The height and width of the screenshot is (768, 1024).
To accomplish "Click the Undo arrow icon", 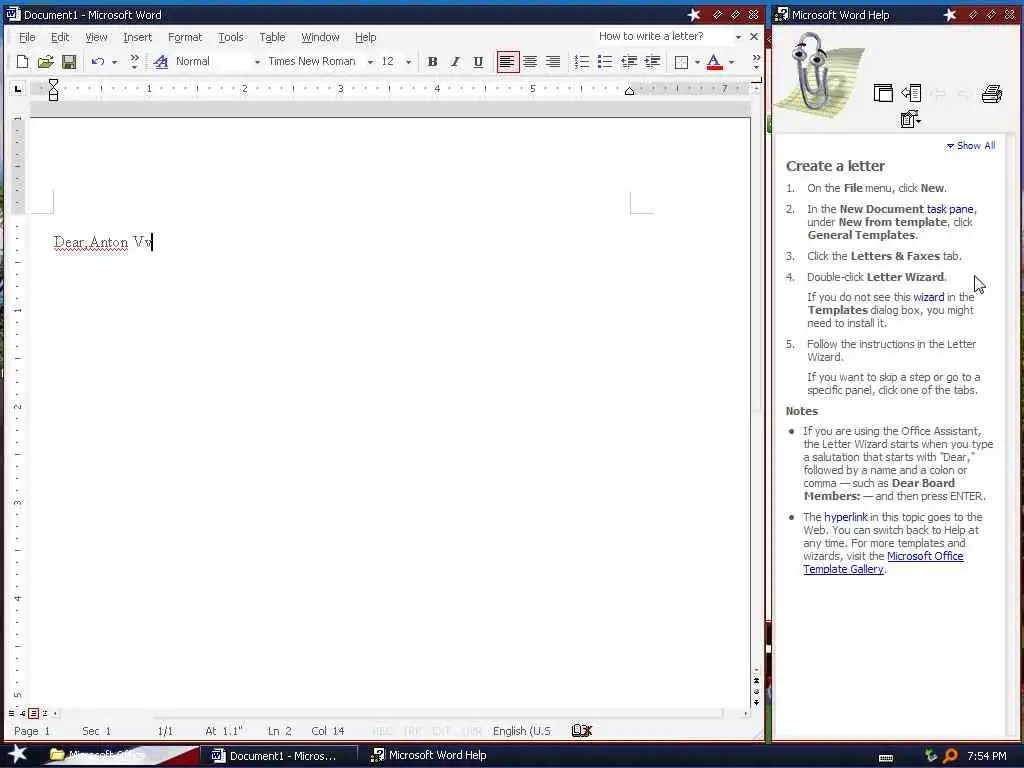I will (x=98, y=62).
